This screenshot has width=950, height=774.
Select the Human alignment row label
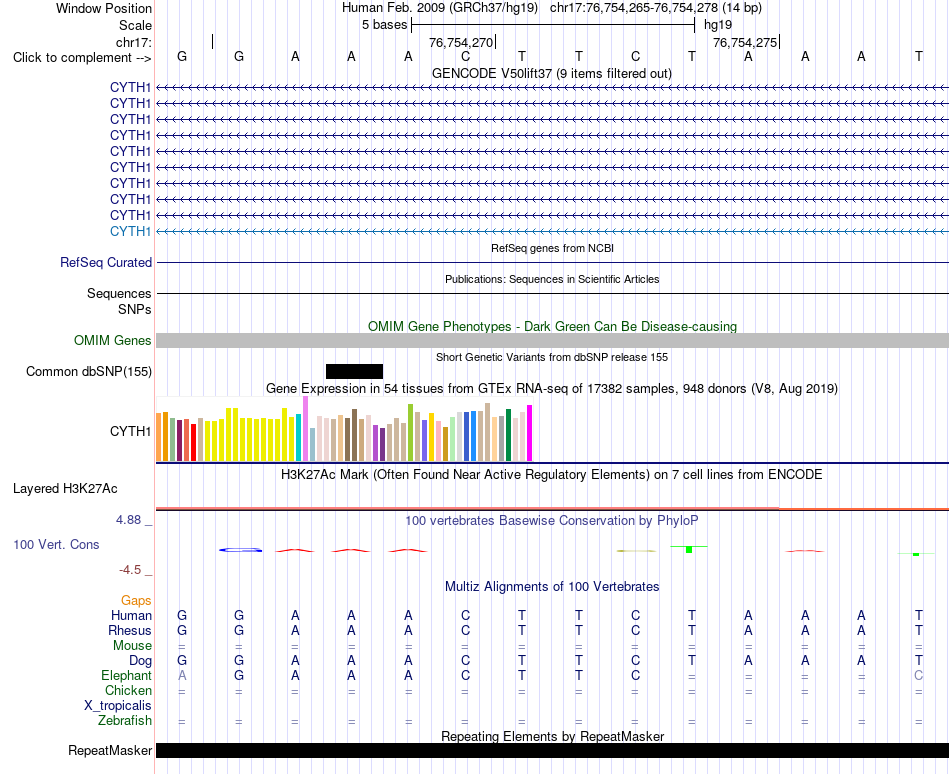pyautogui.click(x=131, y=615)
